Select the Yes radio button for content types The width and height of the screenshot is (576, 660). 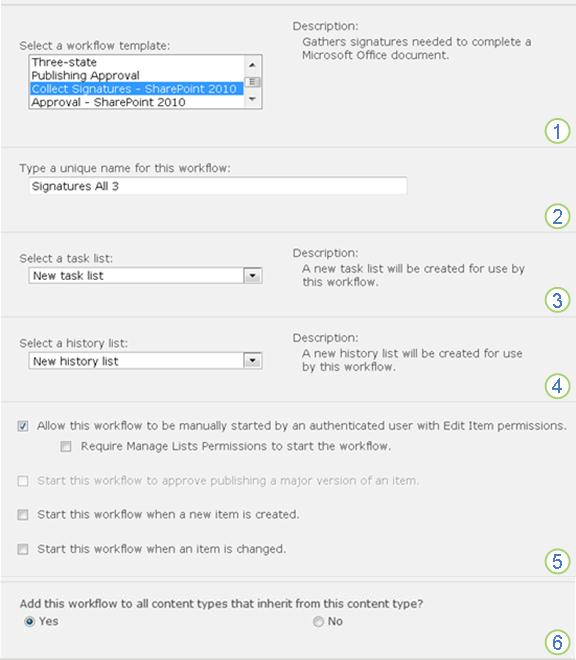(x=29, y=621)
